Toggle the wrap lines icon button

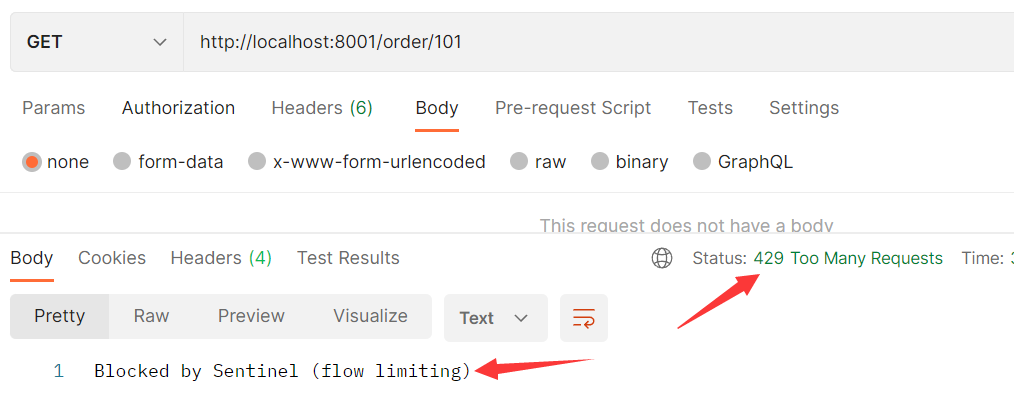coord(583,318)
